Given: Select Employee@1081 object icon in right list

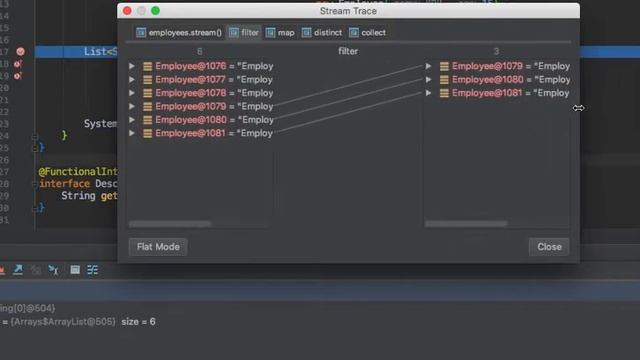Looking at the screenshot, I should (x=444, y=93).
